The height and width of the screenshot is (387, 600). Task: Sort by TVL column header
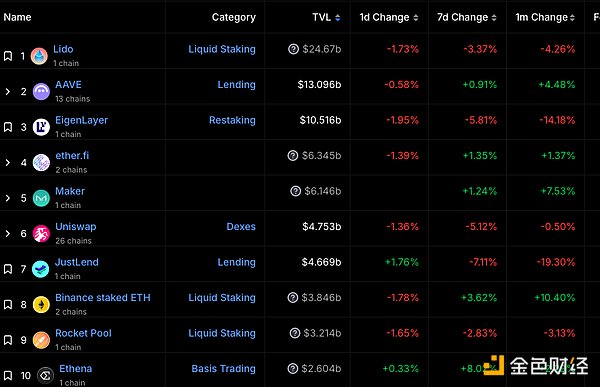click(326, 17)
